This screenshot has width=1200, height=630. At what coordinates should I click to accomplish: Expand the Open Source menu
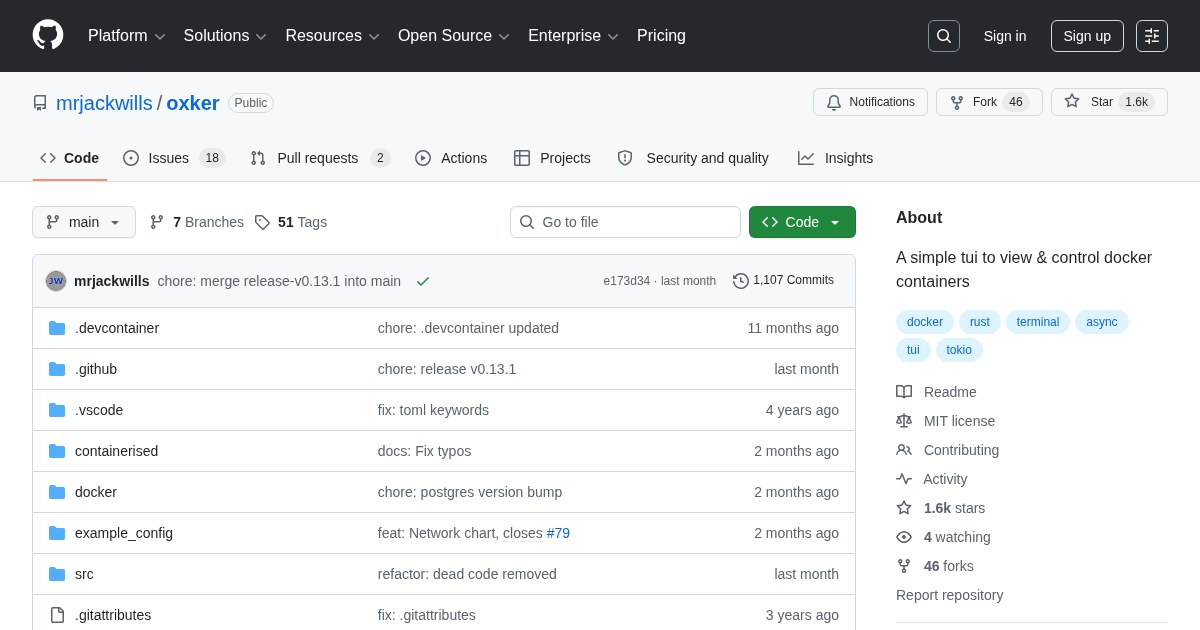[454, 36]
